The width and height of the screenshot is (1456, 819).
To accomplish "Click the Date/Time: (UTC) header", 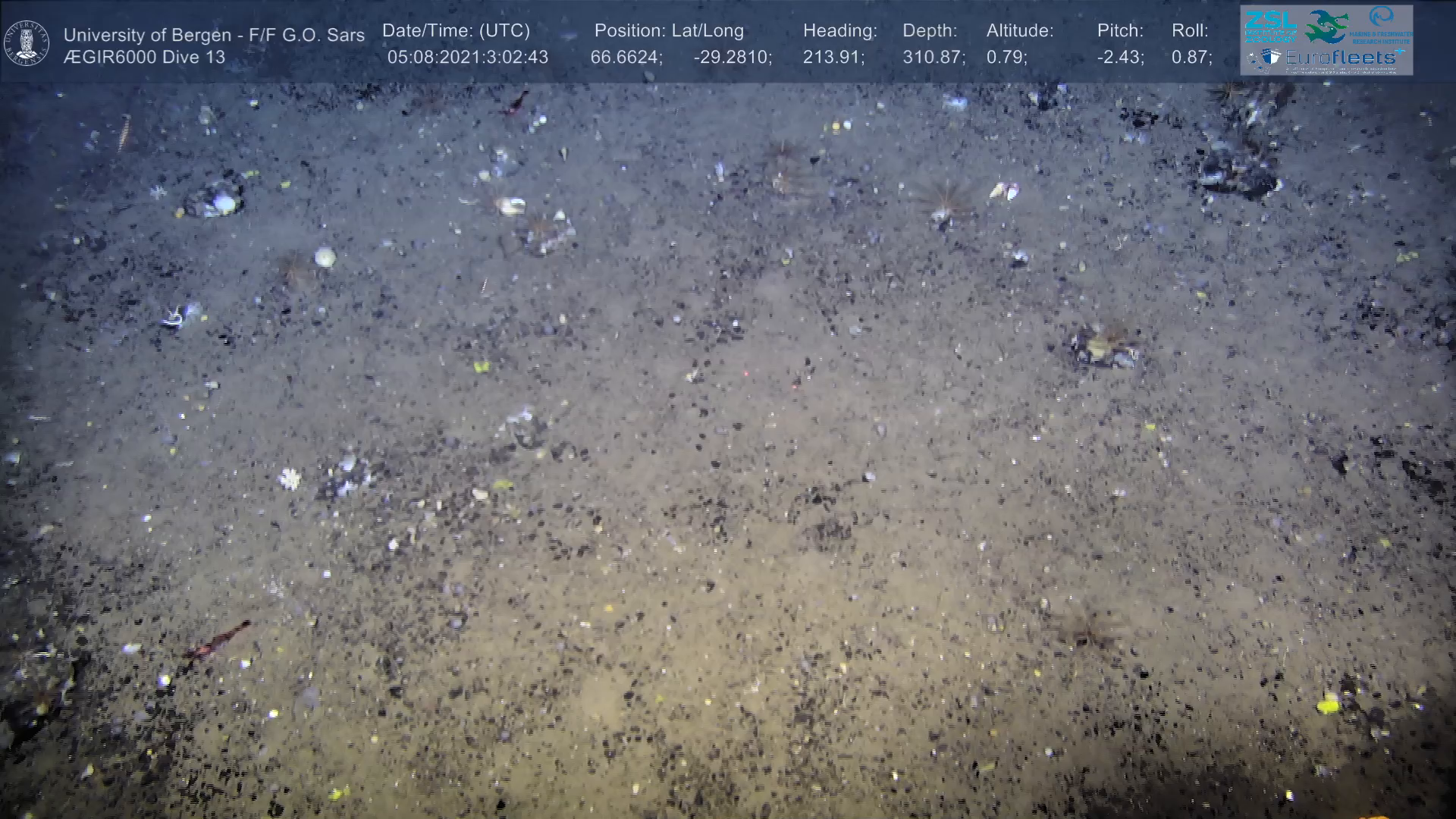I will 456,30.
